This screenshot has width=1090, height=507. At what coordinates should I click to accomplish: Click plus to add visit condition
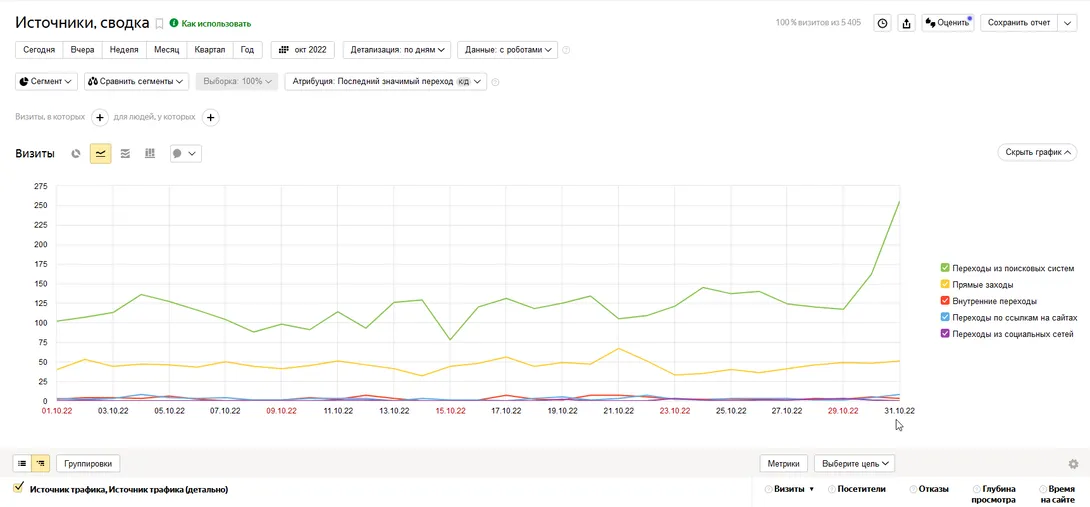coord(99,118)
